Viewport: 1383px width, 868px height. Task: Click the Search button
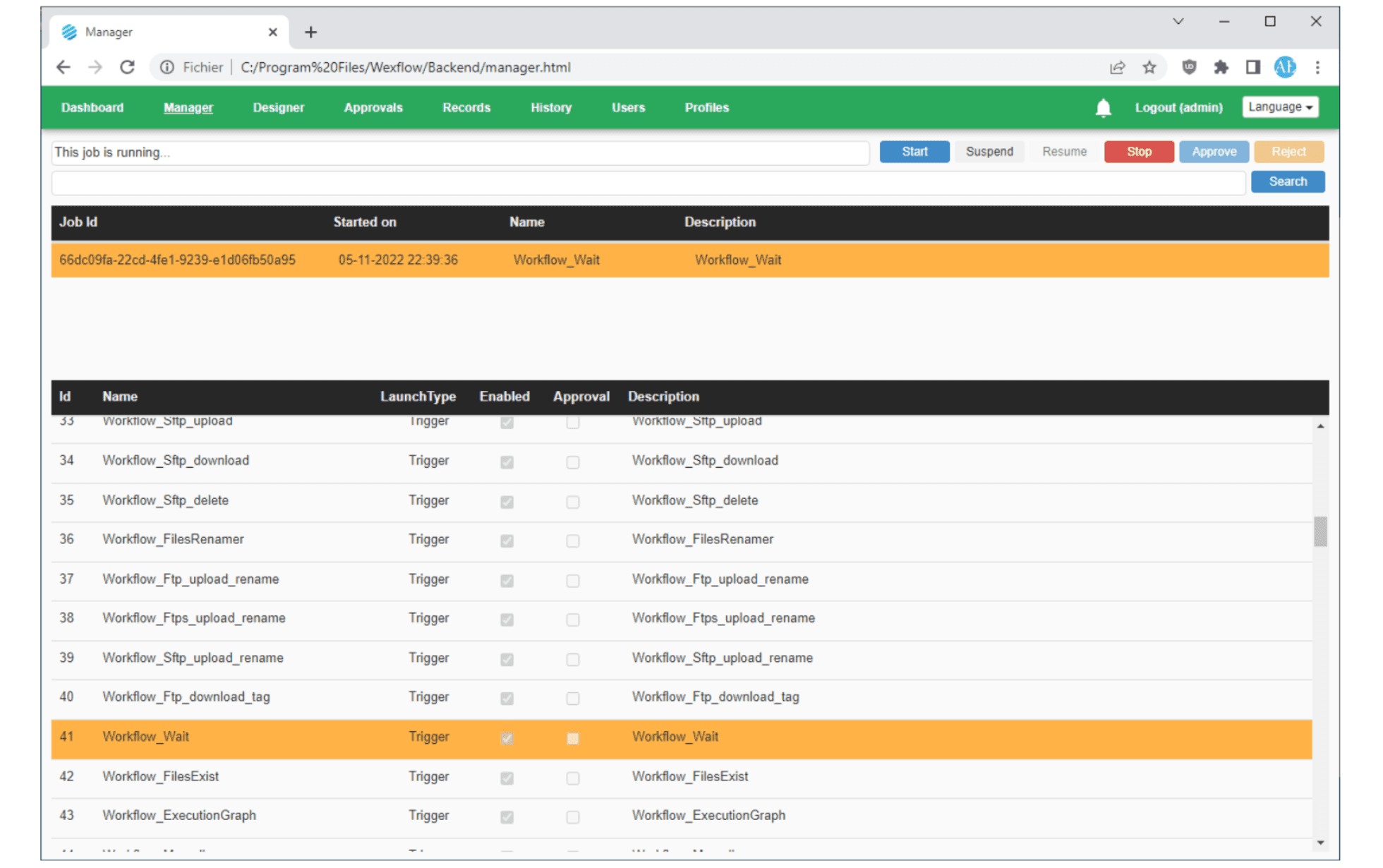click(x=1288, y=182)
